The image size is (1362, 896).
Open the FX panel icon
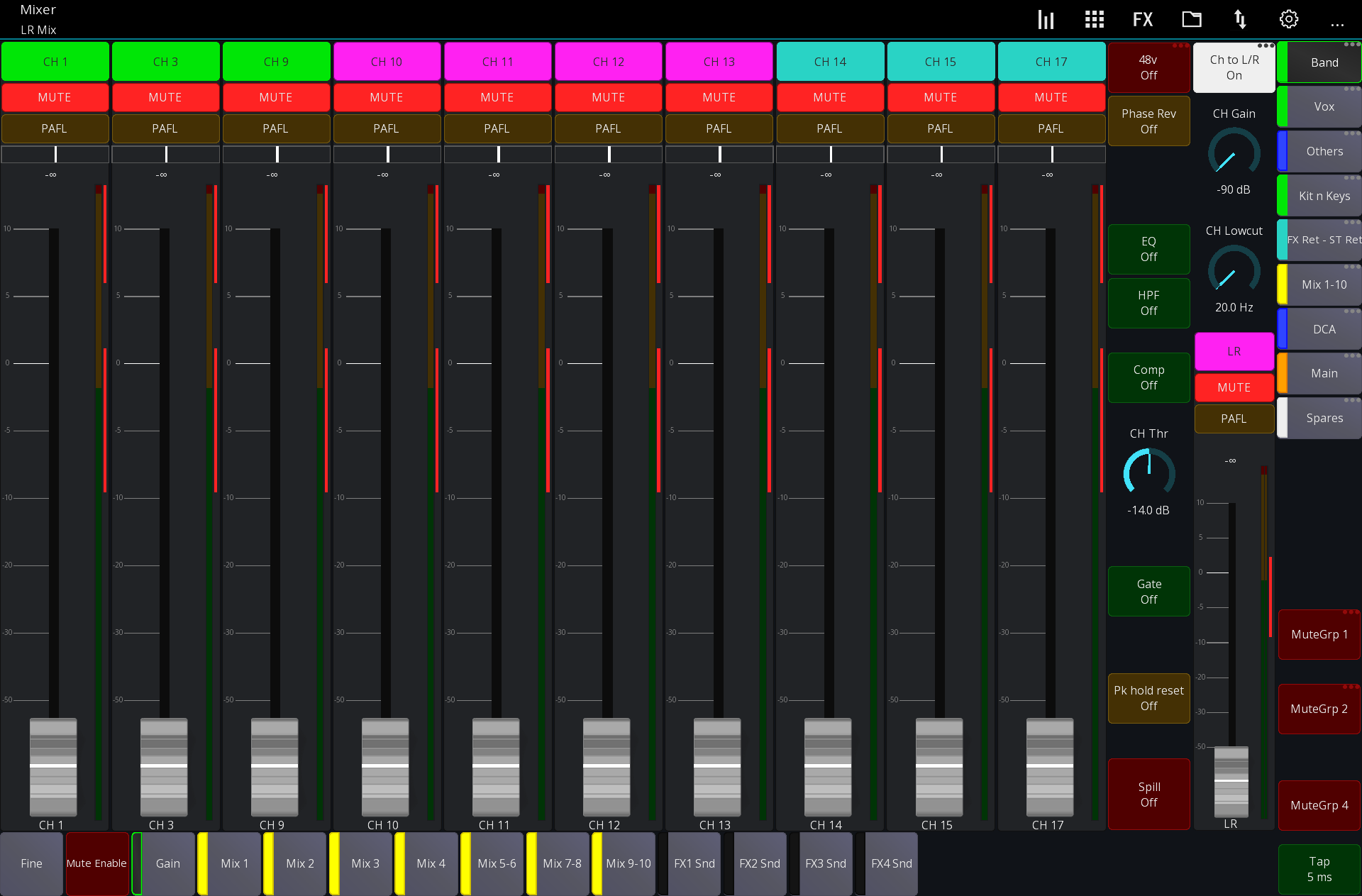pyautogui.click(x=1142, y=19)
